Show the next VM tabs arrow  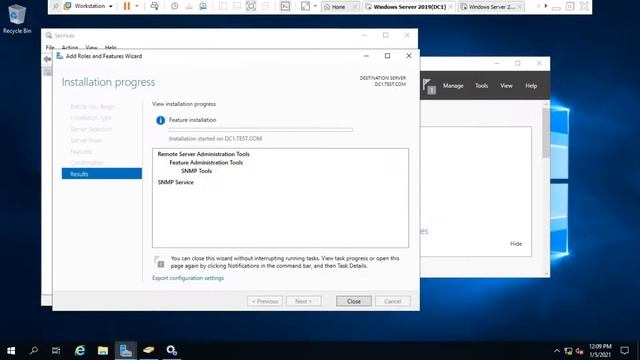546,6
